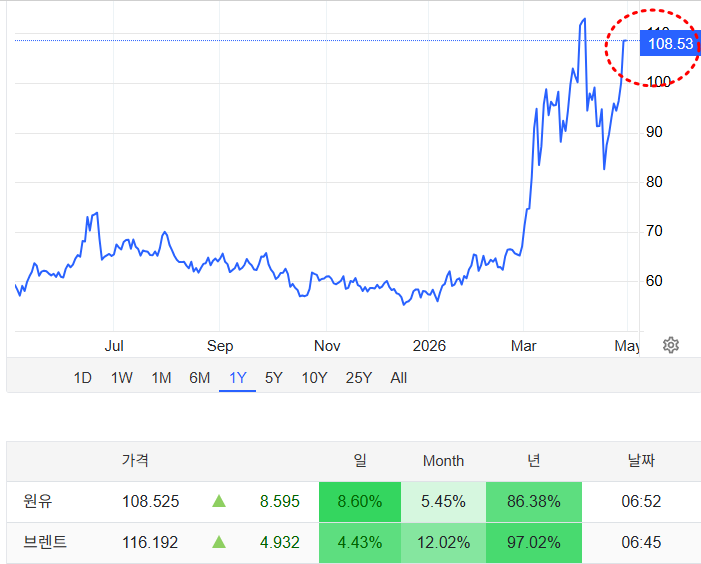Click the Month column header

pyautogui.click(x=443, y=461)
